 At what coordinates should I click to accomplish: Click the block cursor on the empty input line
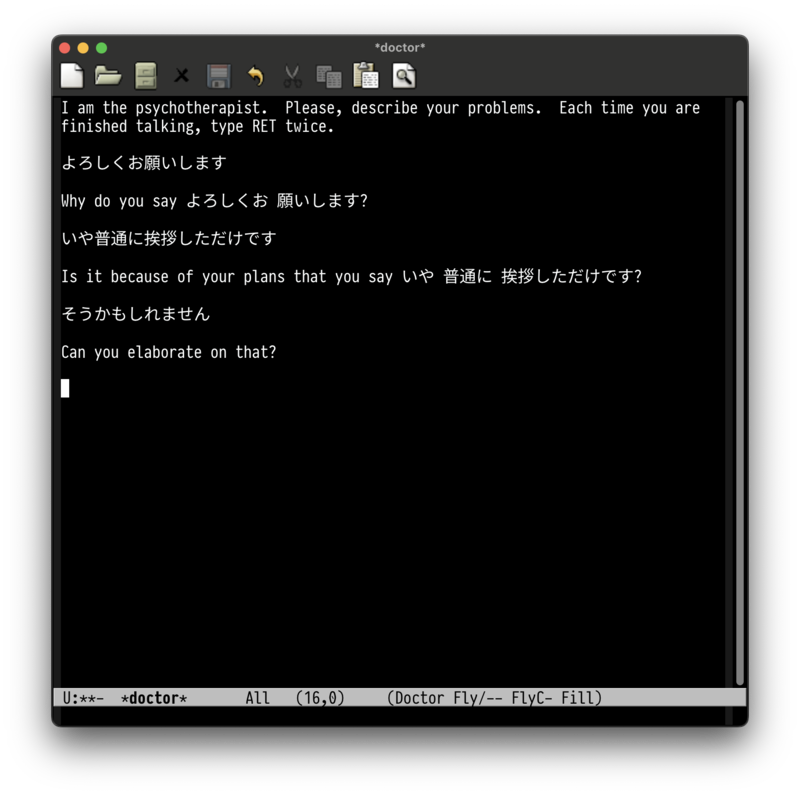tap(65, 388)
